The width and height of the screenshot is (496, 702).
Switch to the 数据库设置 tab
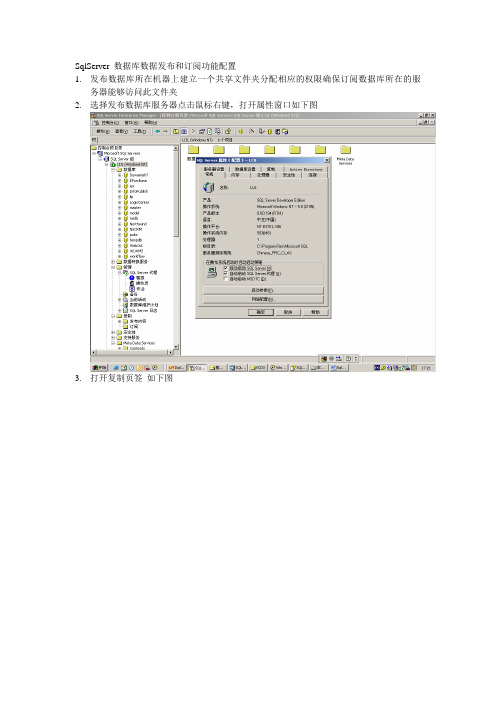coord(245,169)
